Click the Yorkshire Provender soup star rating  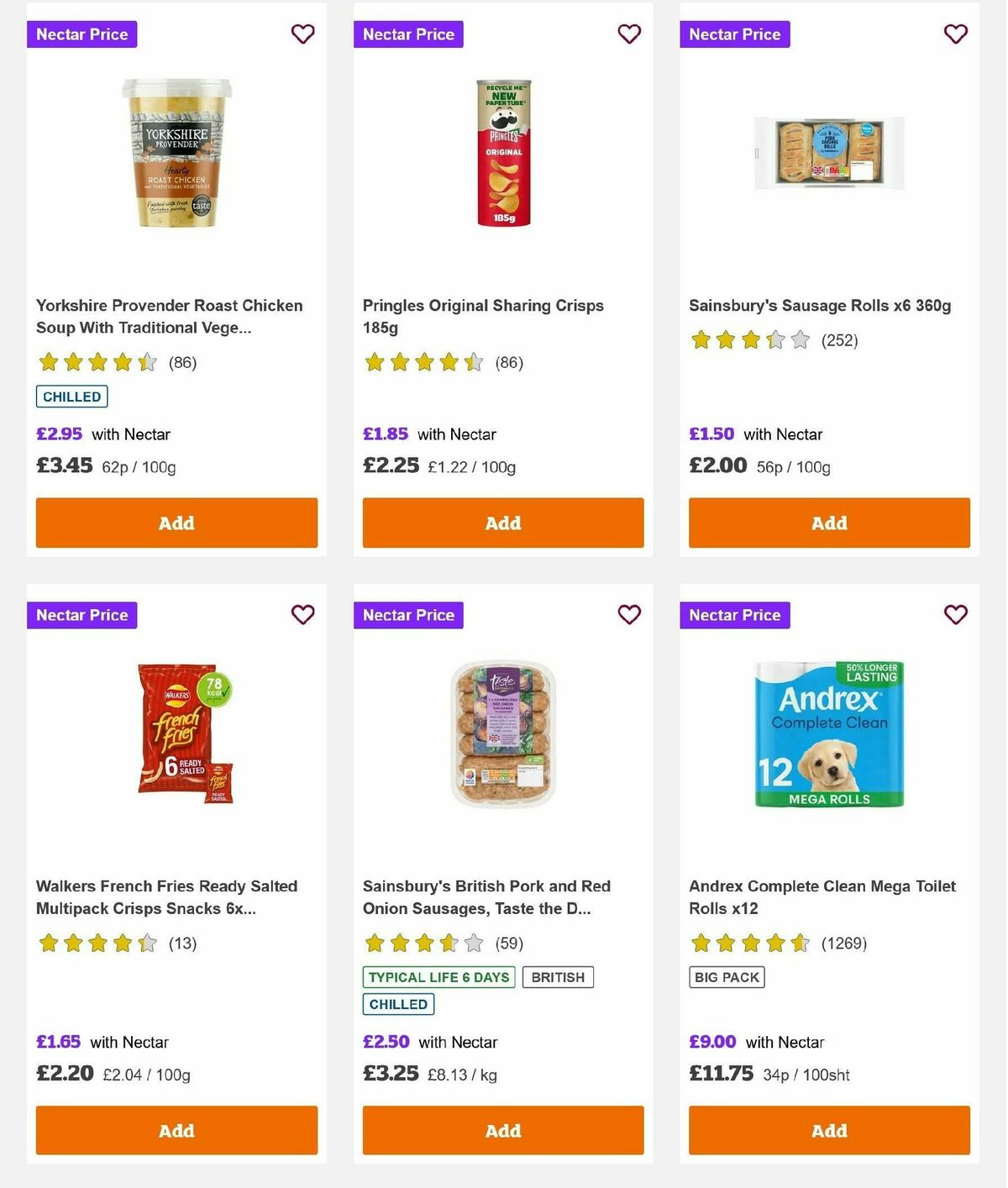click(x=97, y=362)
